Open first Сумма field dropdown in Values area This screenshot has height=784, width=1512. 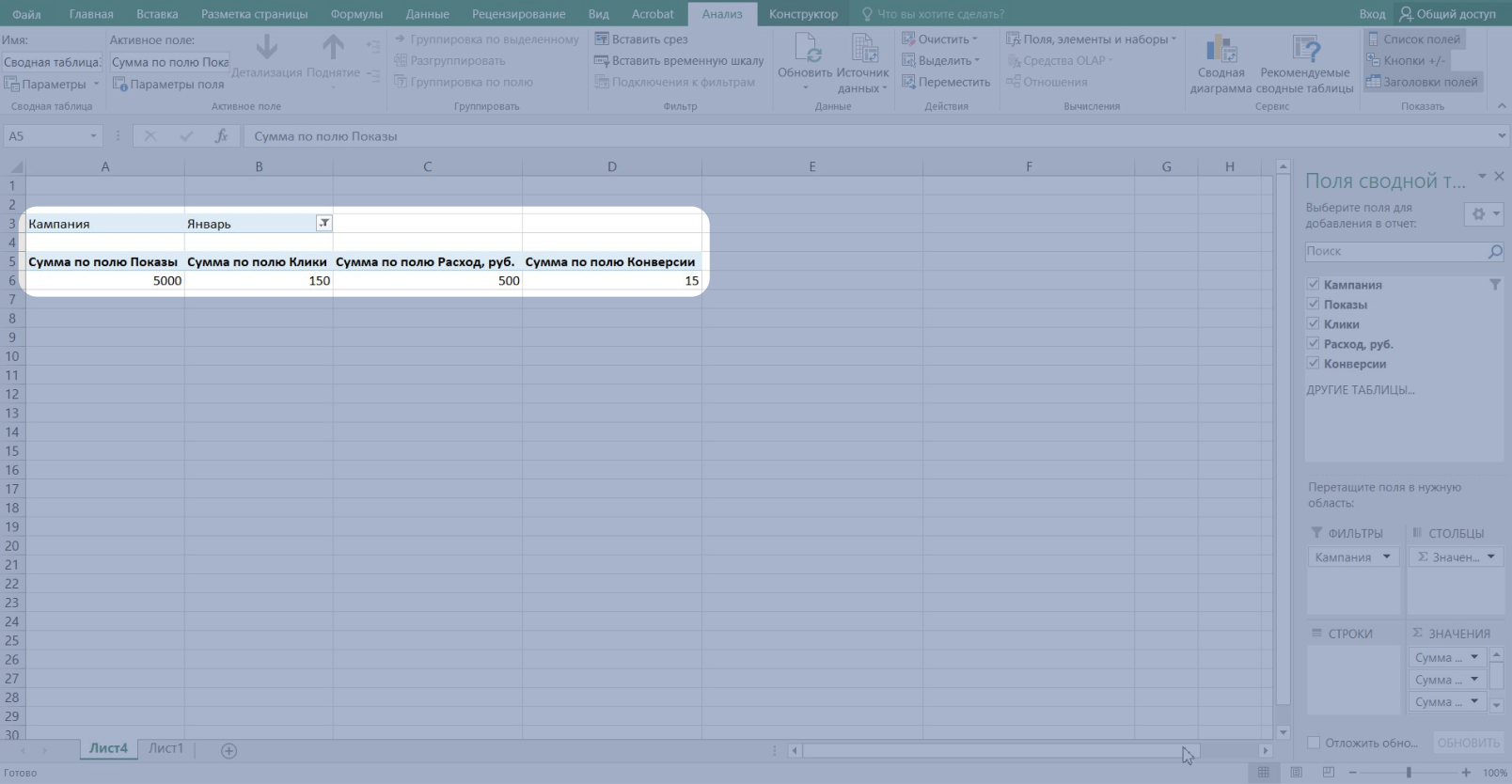(x=1474, y=658)
